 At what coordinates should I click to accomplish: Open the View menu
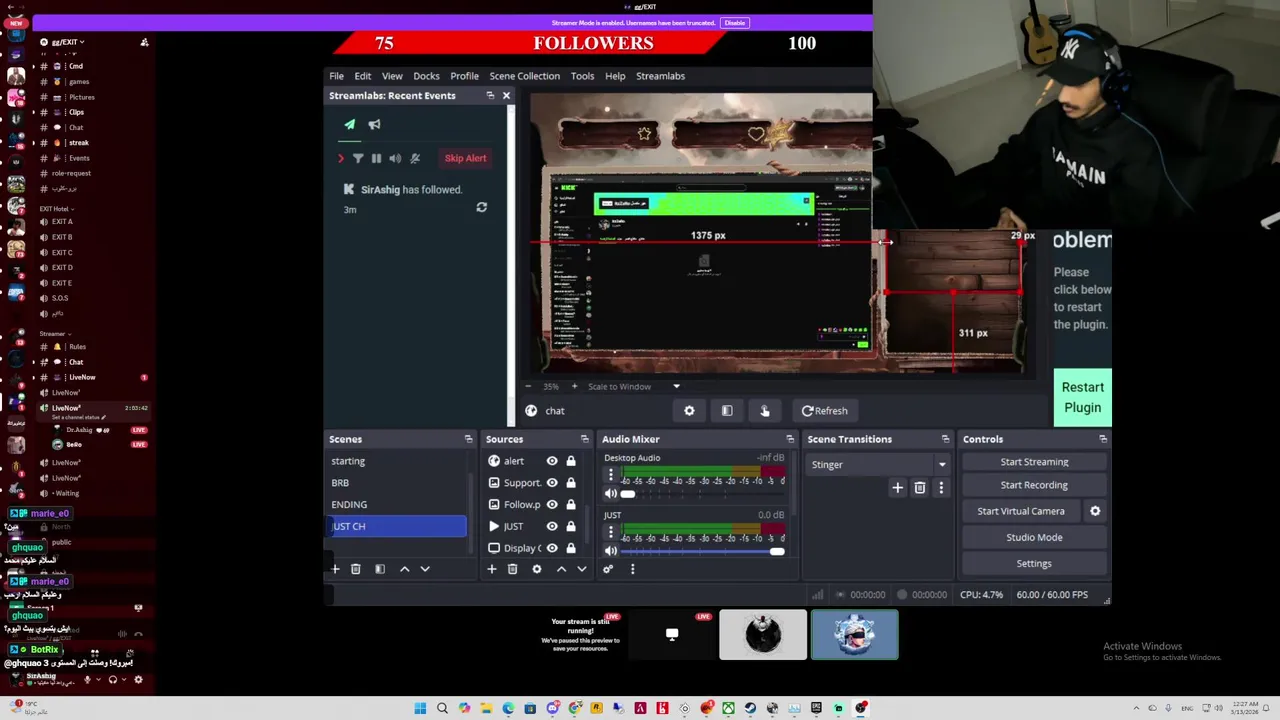[392, 76]
